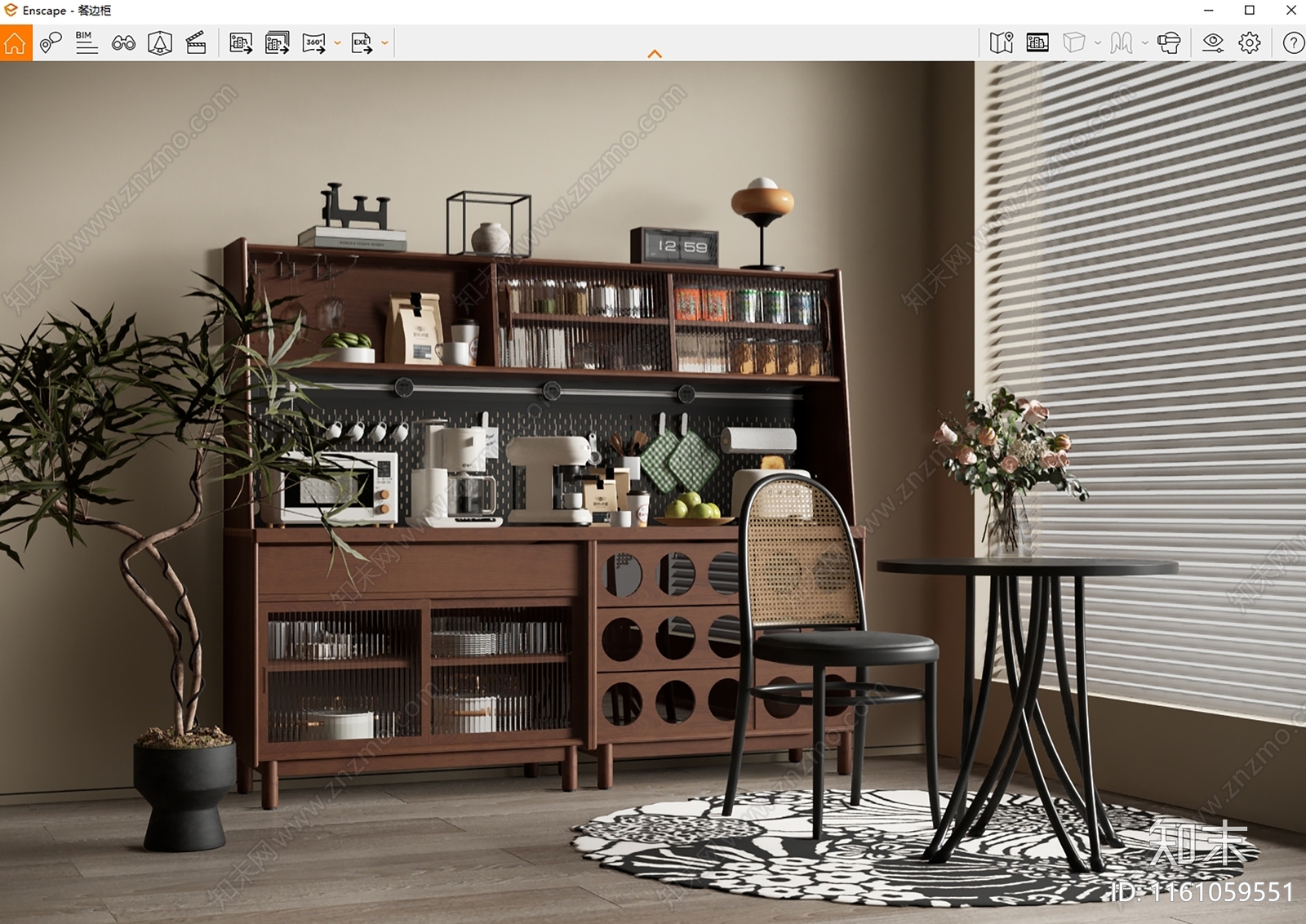The height and width of the screenshot is (924, 1306).
Task: Click the Enscape logo in title bar
Action: click(x=11, y=11)
